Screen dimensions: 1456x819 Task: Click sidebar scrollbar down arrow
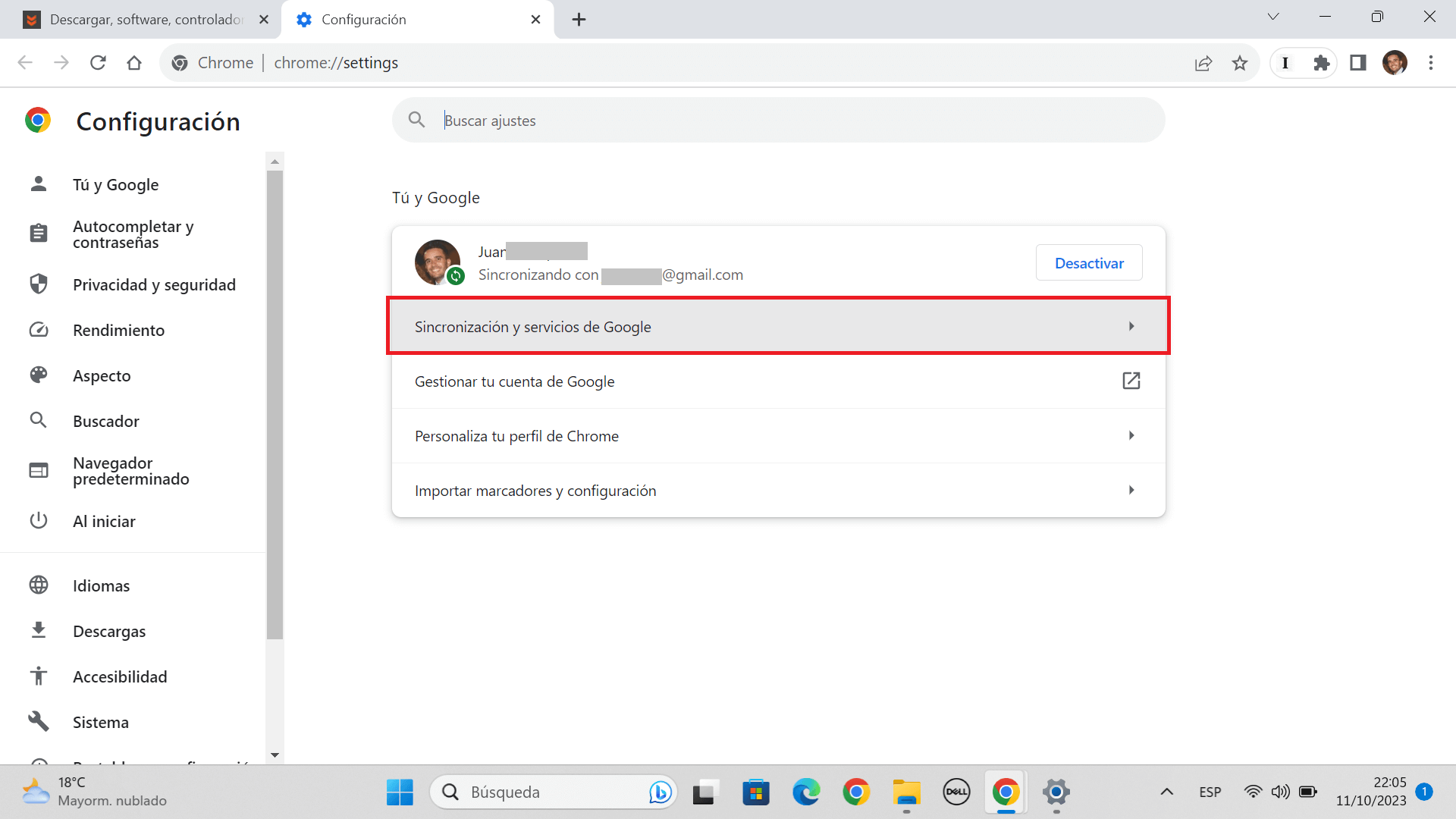(x=275, y=755)
